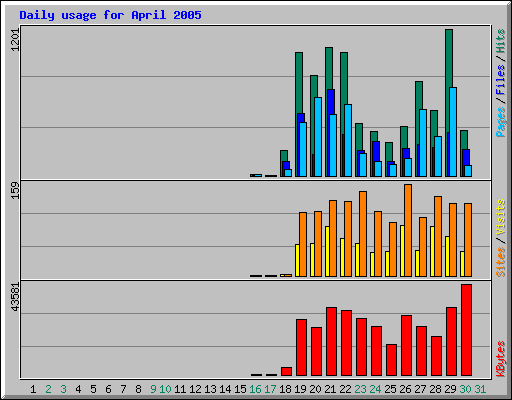Screen dimensions: 512x400
Task: Click the orange sites bar for day 23
Action: [x=363, y=234]
